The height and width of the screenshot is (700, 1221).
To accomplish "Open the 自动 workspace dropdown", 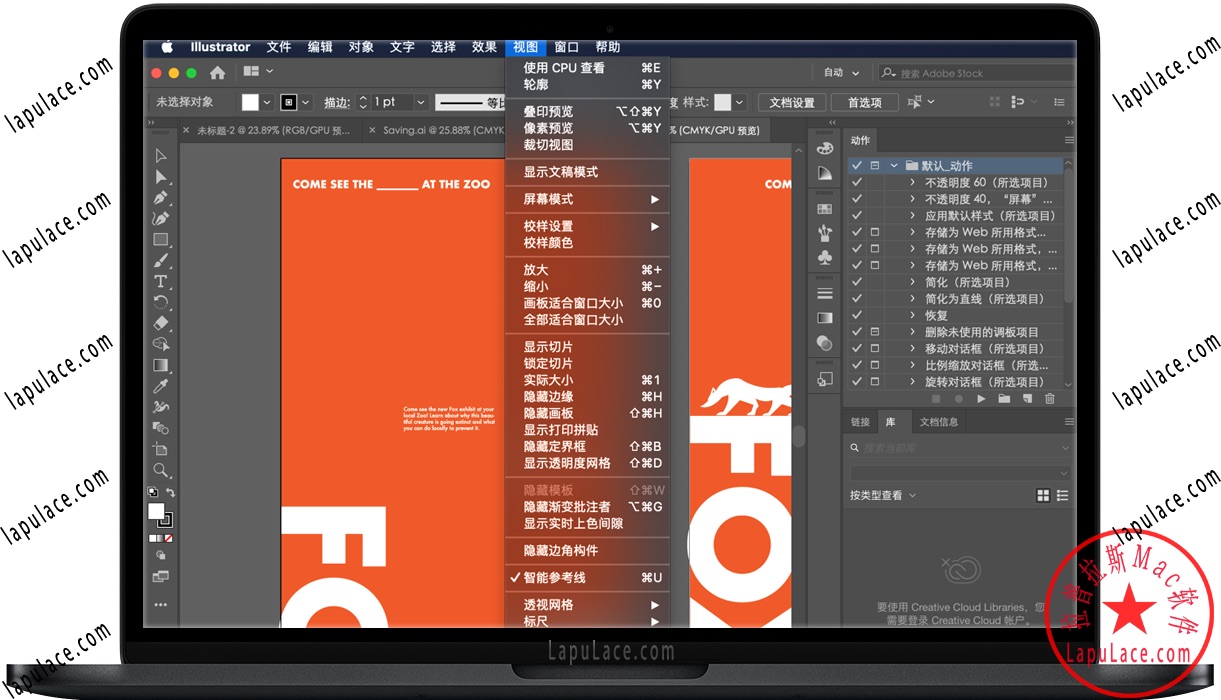I will 841,73.
